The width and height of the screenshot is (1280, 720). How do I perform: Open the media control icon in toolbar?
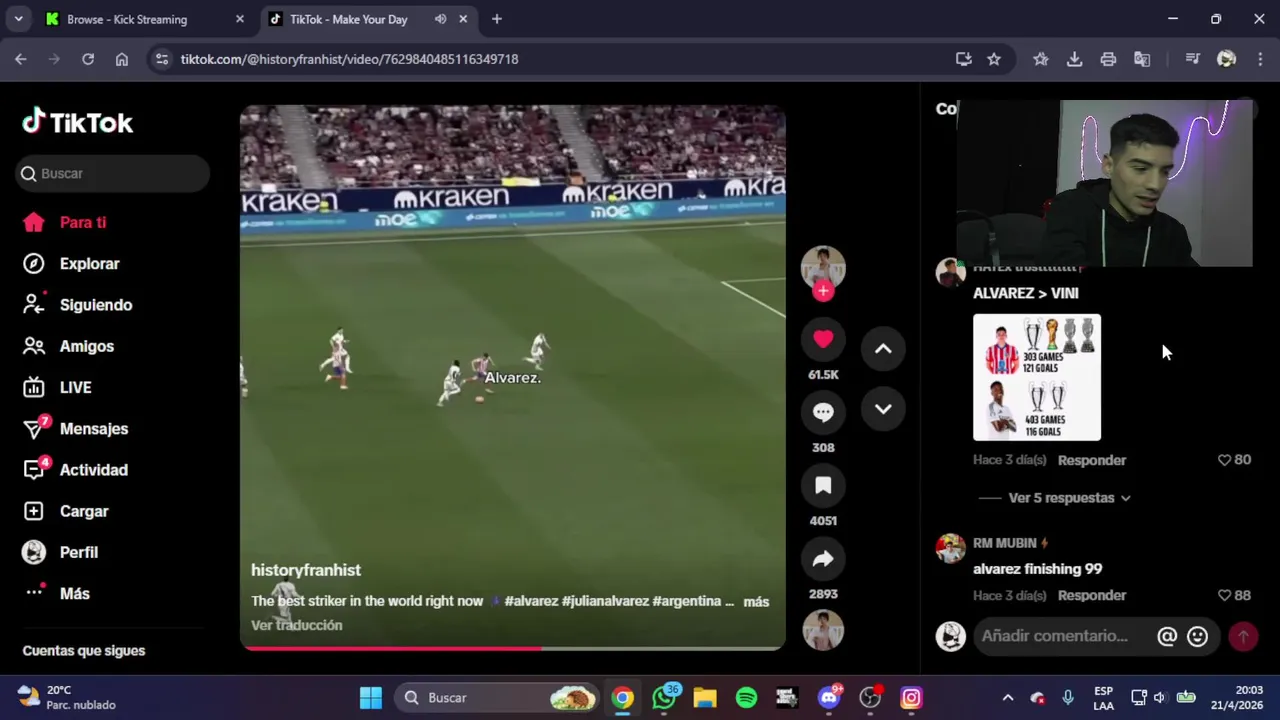click(1192, 59)
